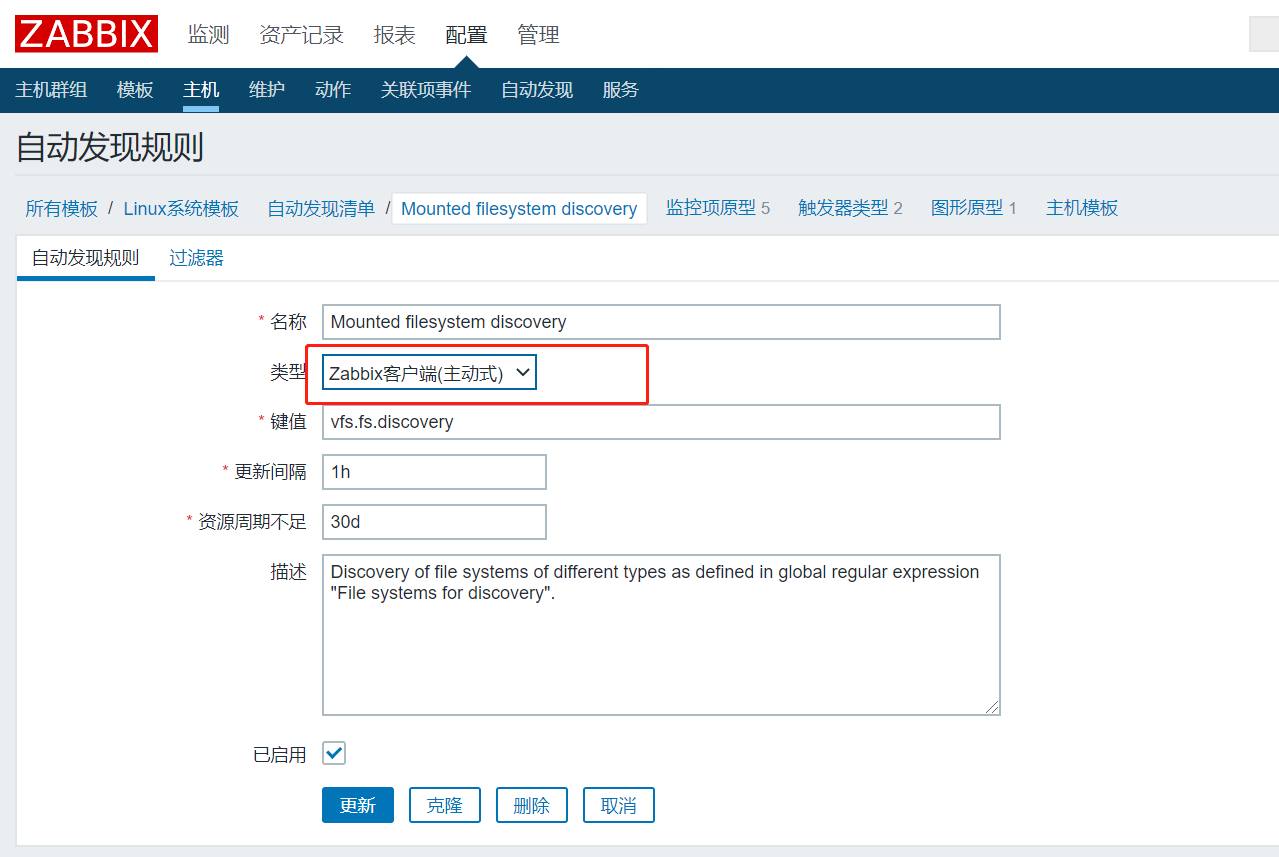The height and width of the screenshot is (857, 1279).
Task: Open the 管理 top menu
Action: (538, 35)
